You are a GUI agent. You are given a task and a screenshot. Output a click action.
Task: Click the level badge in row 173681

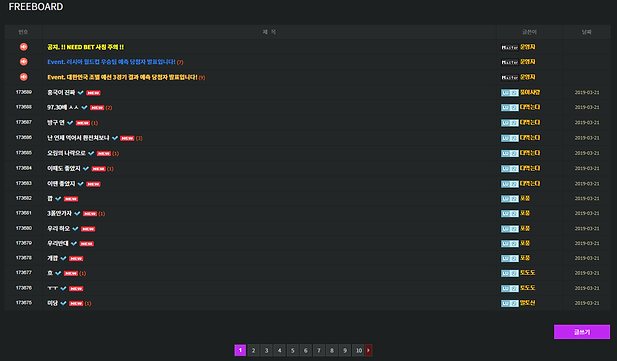[510, 214]
